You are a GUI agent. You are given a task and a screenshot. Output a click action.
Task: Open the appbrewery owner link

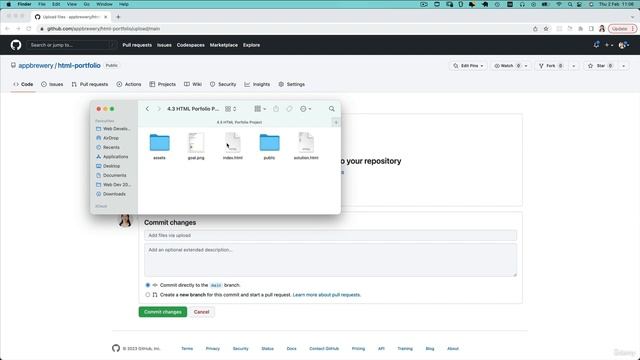pyautogui.click(x=36, y=65)
